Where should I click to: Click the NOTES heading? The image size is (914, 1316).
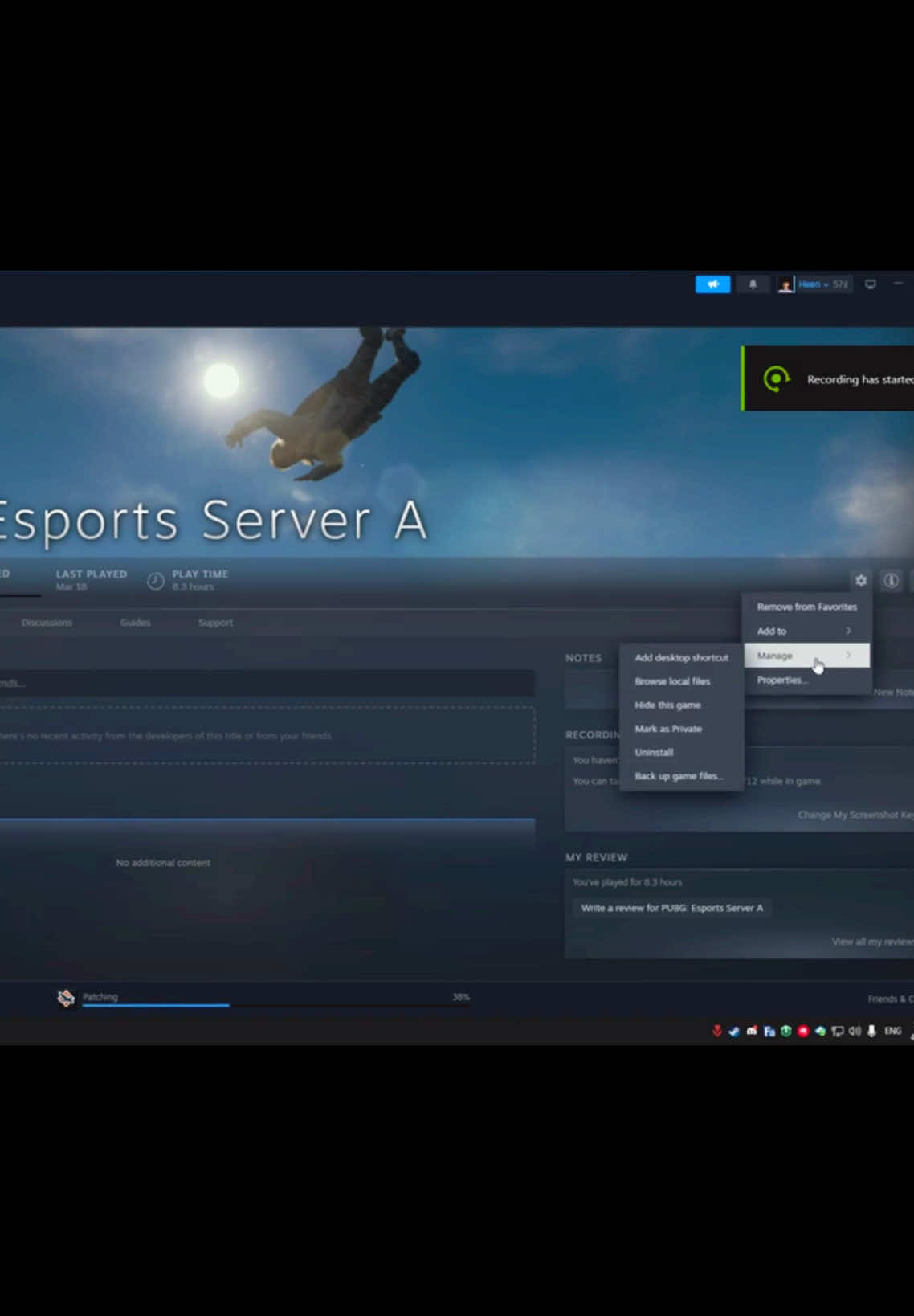click(583, 658)
